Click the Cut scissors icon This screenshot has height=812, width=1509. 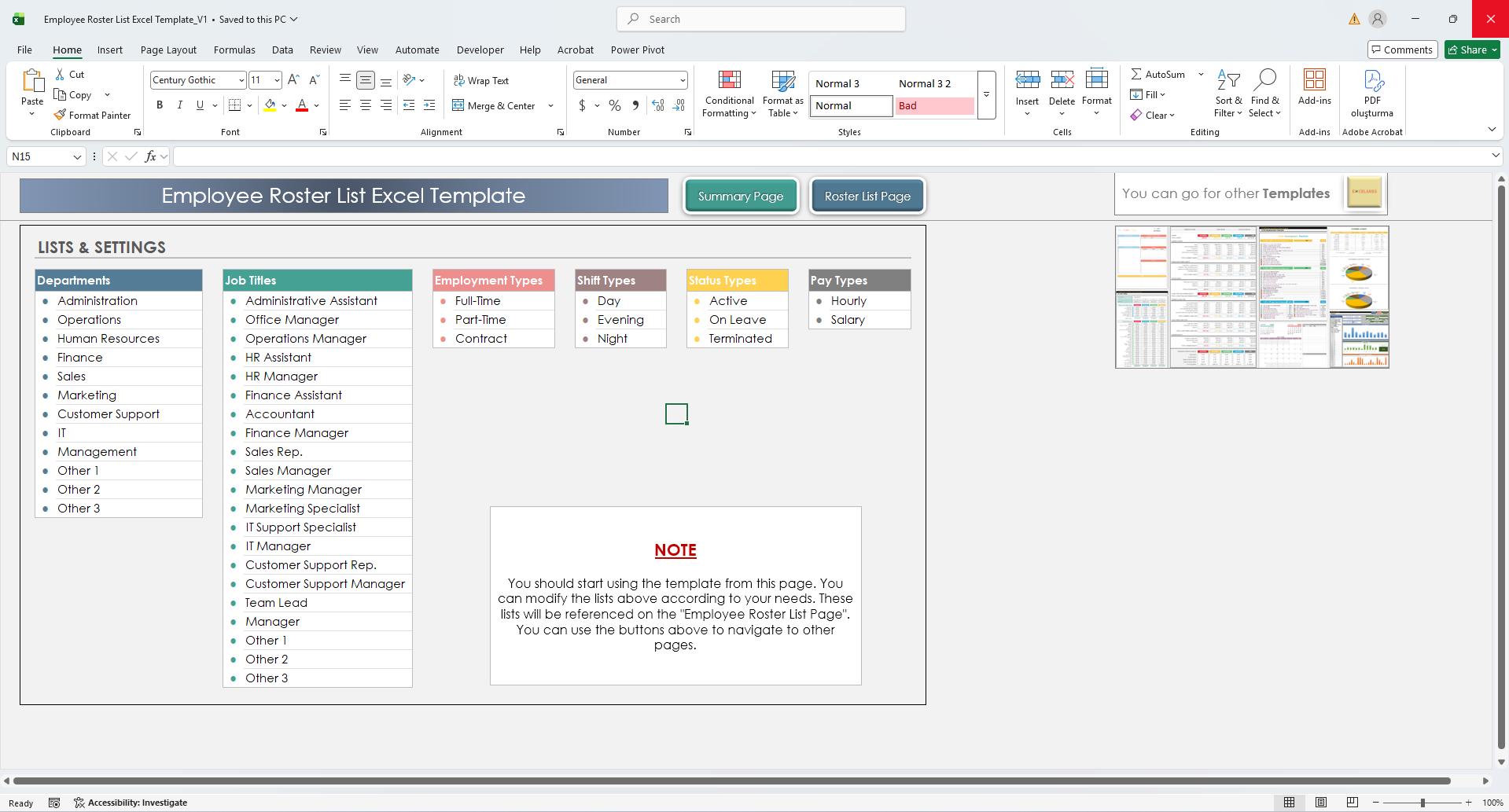[60, 74]
